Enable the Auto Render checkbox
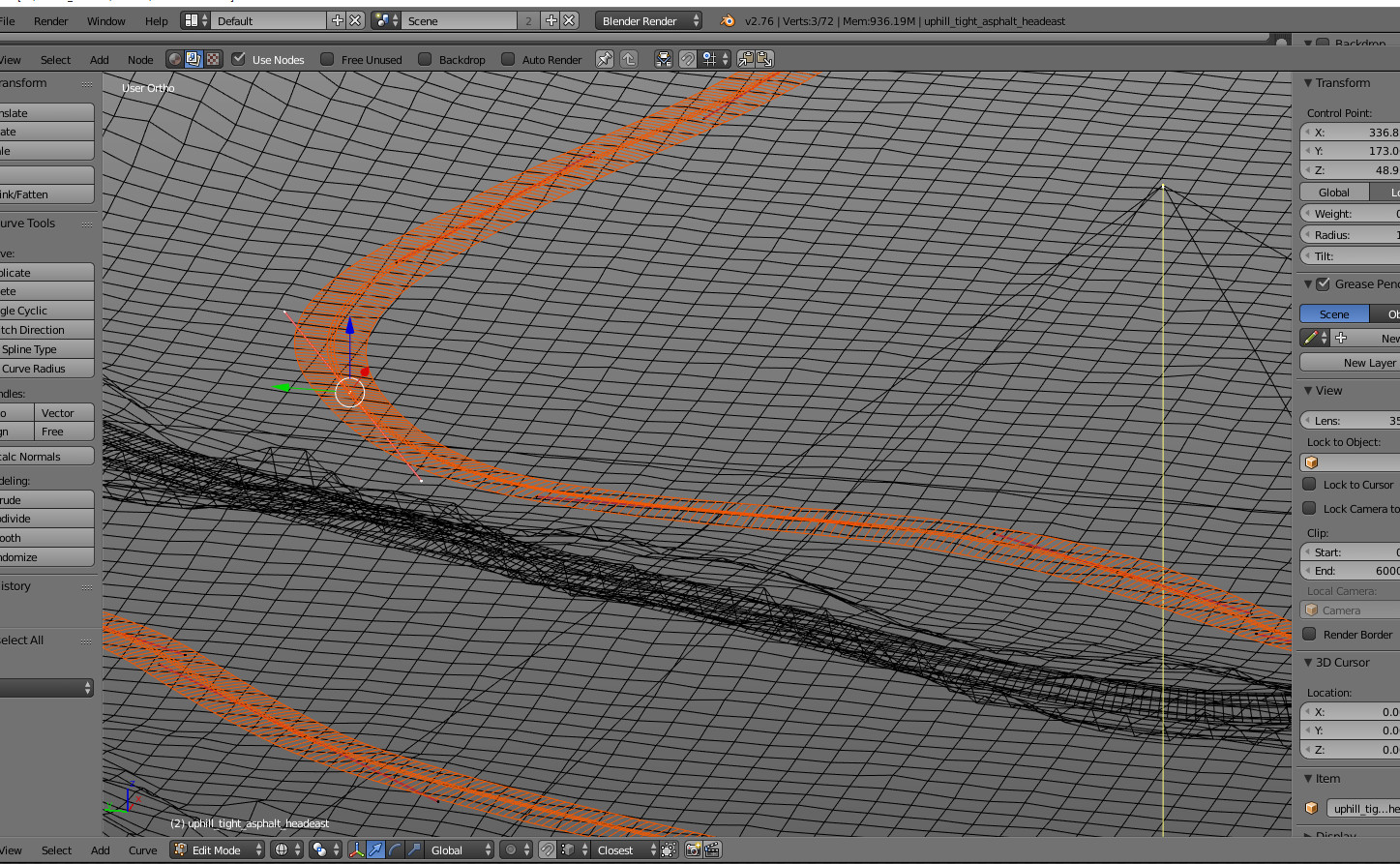Image resolution: width=1400 pixels, height=864 pixels. 508,59
